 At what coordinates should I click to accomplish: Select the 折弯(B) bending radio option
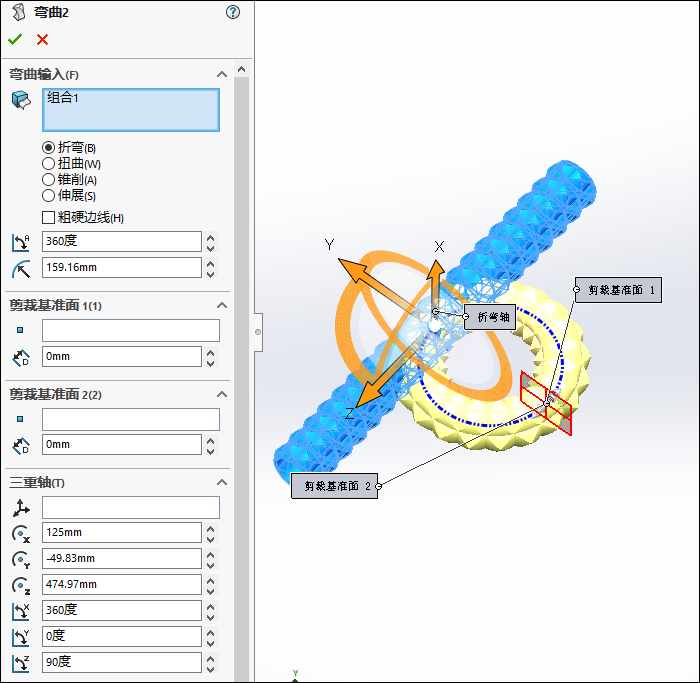48,147
